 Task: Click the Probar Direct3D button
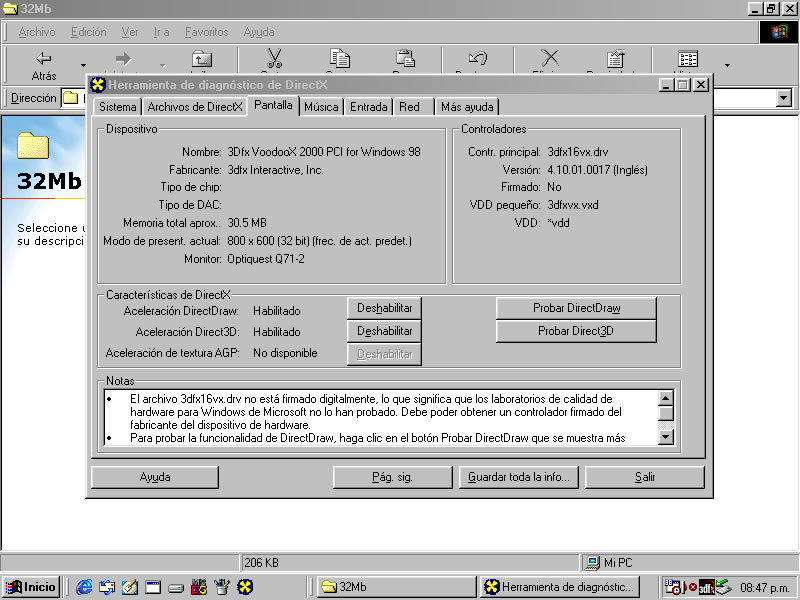tap(576, 331)
